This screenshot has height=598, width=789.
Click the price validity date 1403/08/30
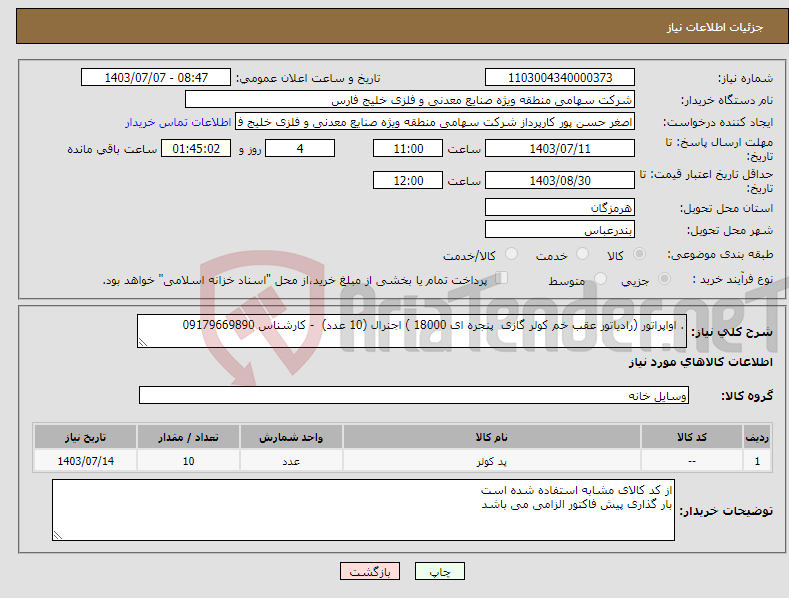point(560,180)
